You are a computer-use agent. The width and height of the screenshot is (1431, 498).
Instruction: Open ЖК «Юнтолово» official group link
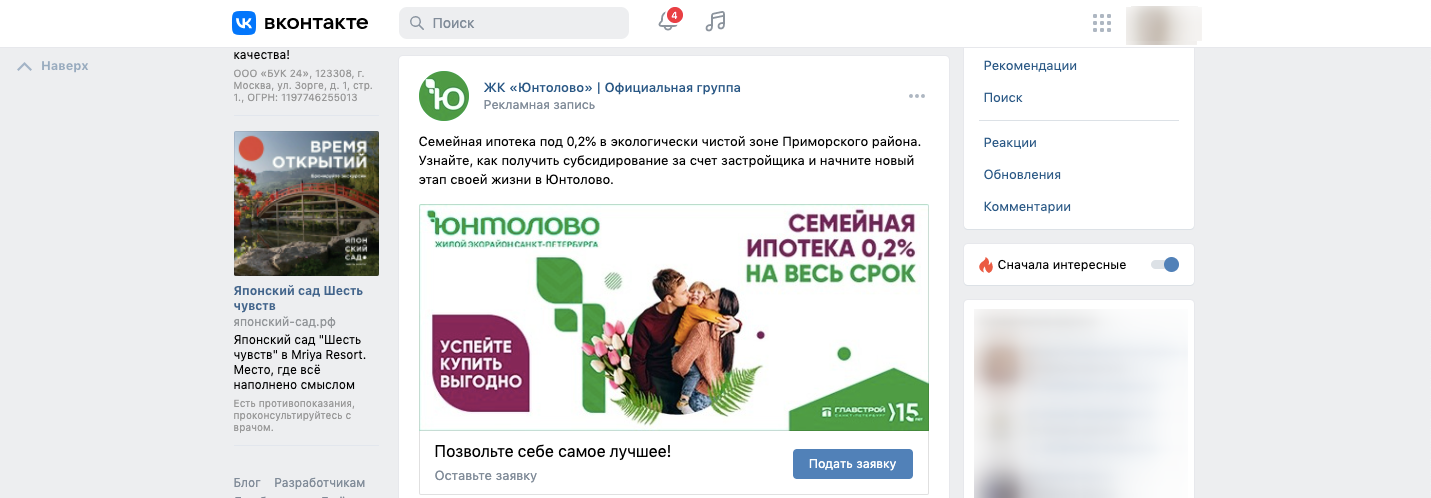(x=612, y=88)
